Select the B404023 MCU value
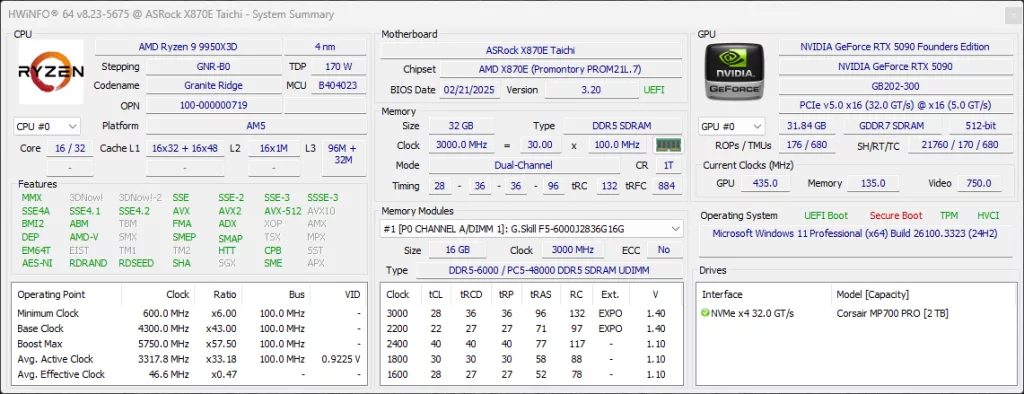This screenshot has width=1024, height=394. pyautogui.click(x=338, y=86)
